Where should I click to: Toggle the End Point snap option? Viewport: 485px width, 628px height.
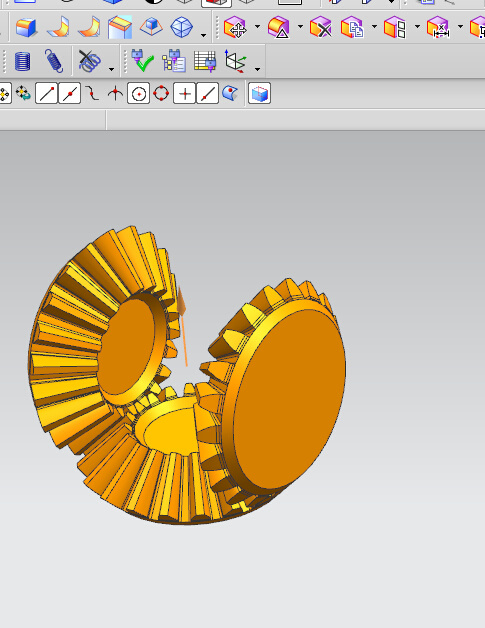coord(46,93)
